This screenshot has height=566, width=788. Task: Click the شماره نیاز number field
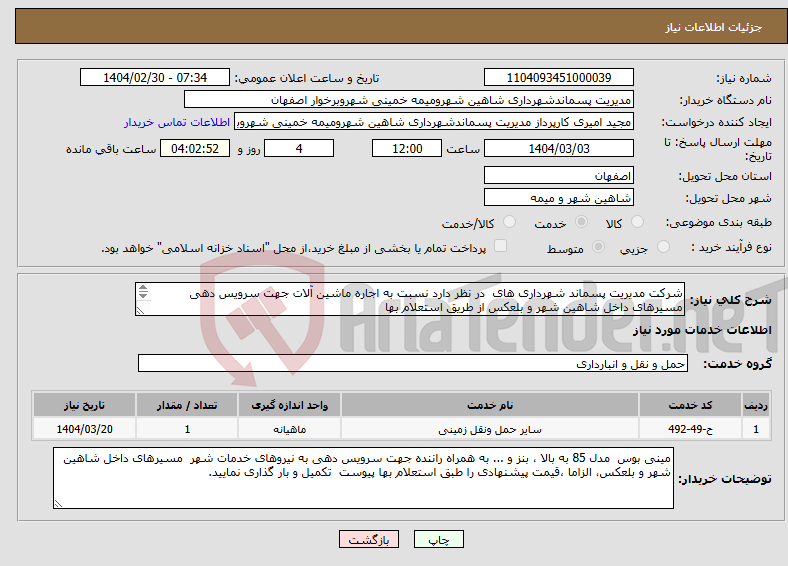559,77
